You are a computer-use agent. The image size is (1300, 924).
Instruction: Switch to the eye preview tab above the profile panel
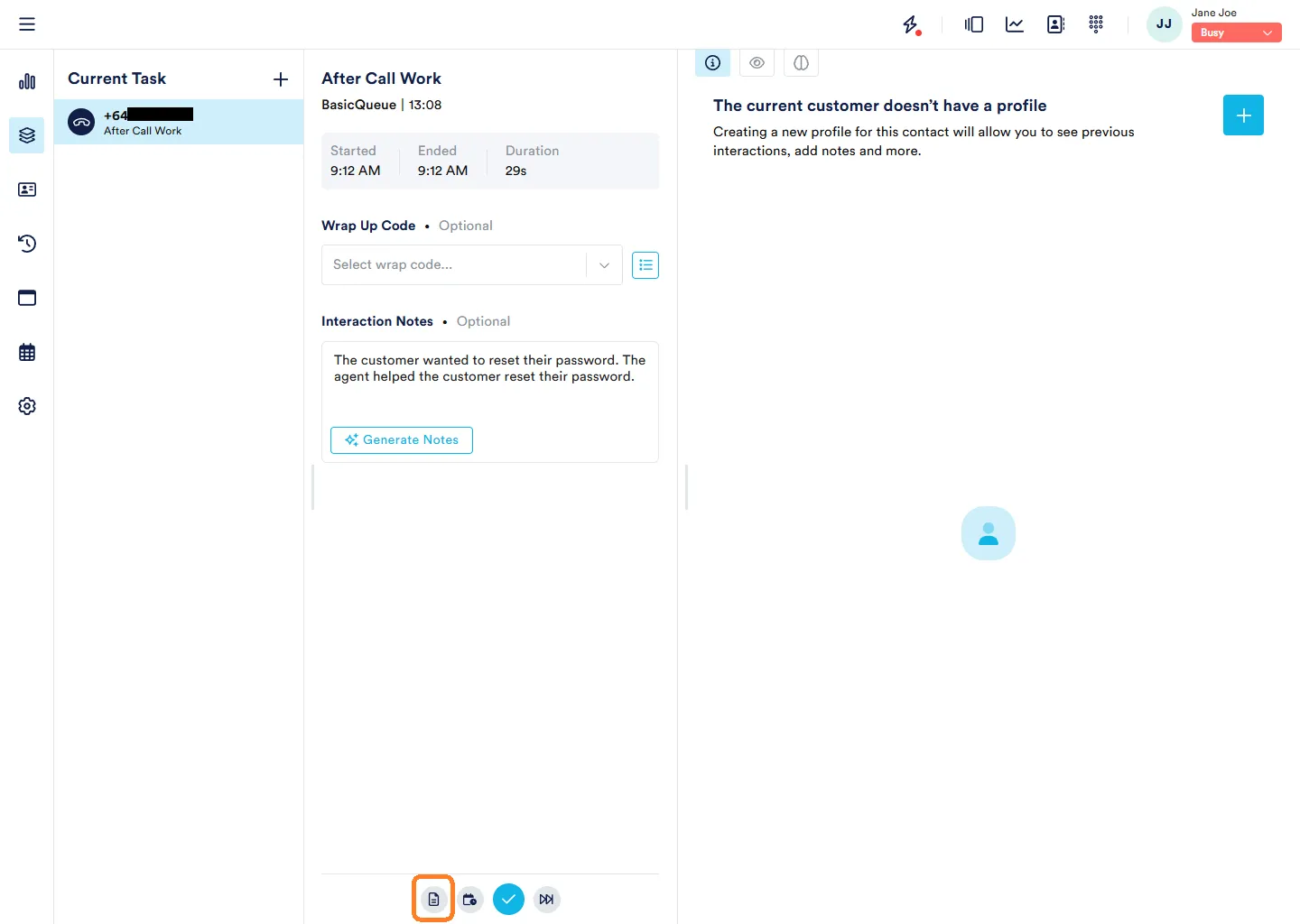757,62
